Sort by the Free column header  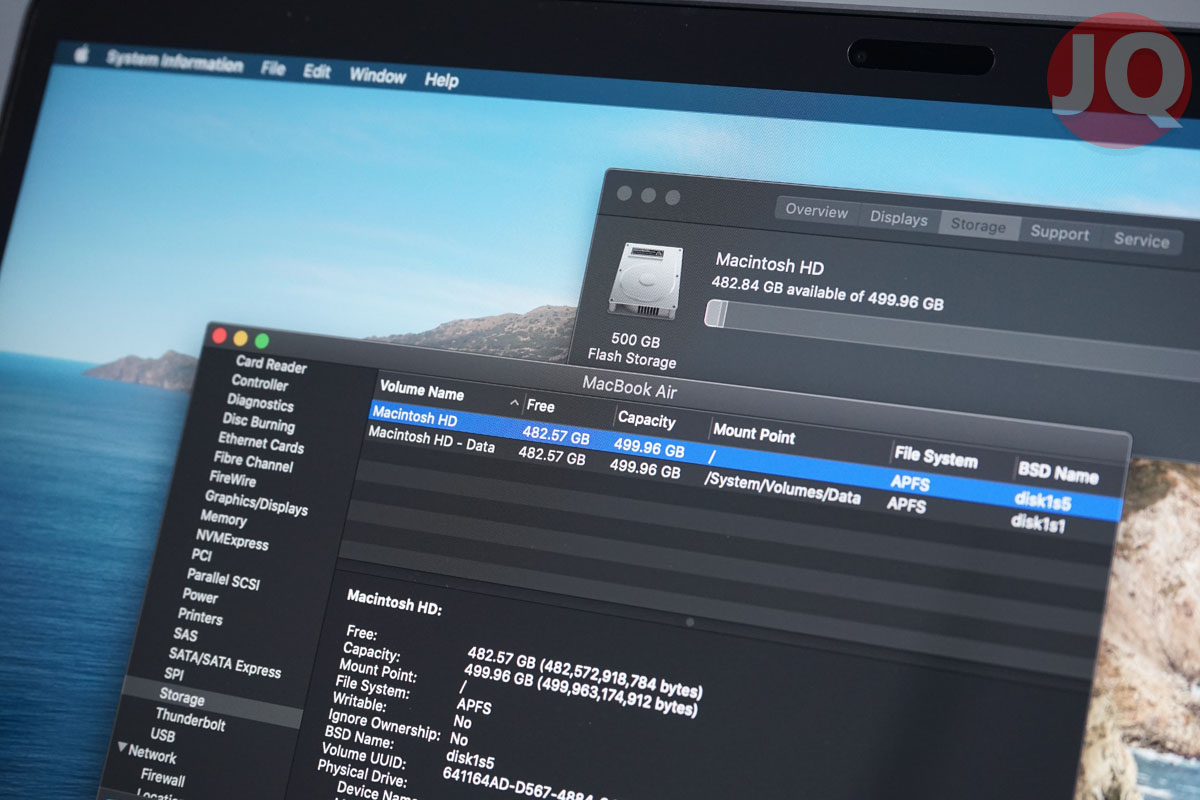540,406
